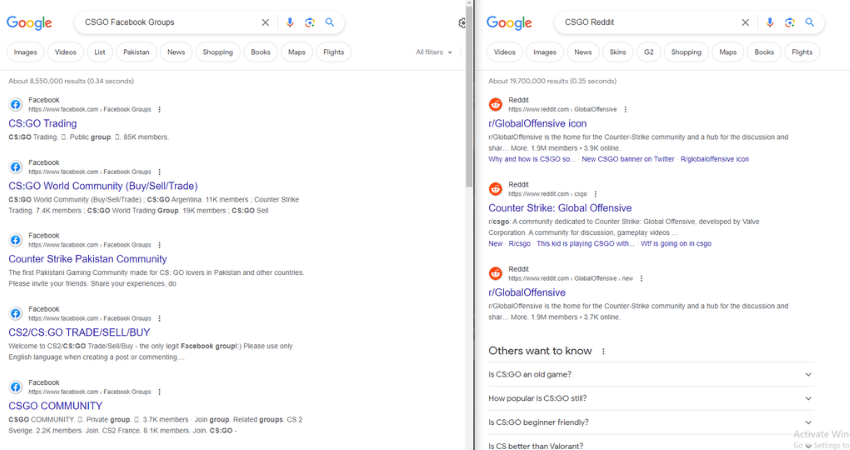The image size is (850, 450).
Task: Open the three-dot menu for CS:GO World Community result
Action: click(x=159, y=172)
